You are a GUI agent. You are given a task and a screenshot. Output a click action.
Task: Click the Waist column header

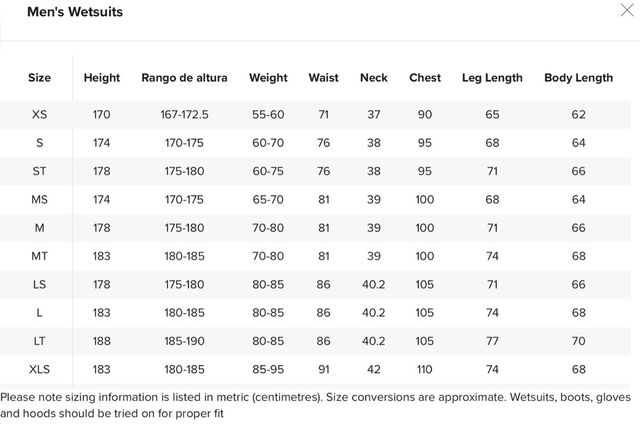pos(323,78)
